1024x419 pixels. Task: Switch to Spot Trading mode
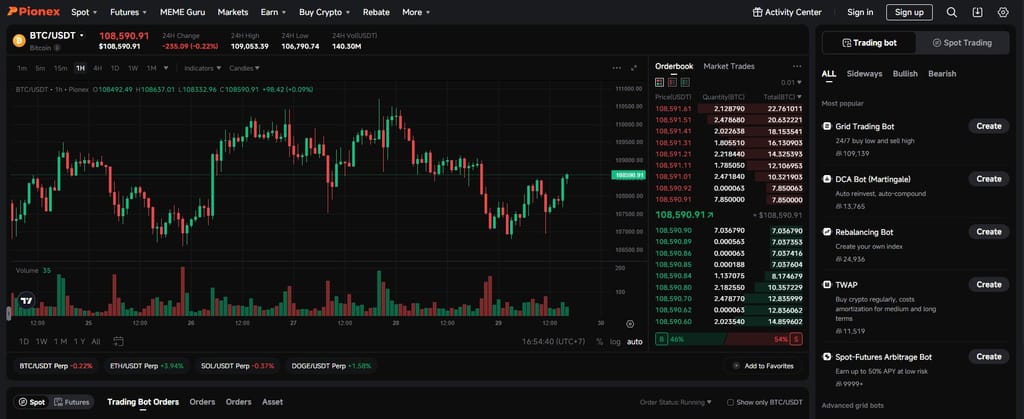pos(962,43)
